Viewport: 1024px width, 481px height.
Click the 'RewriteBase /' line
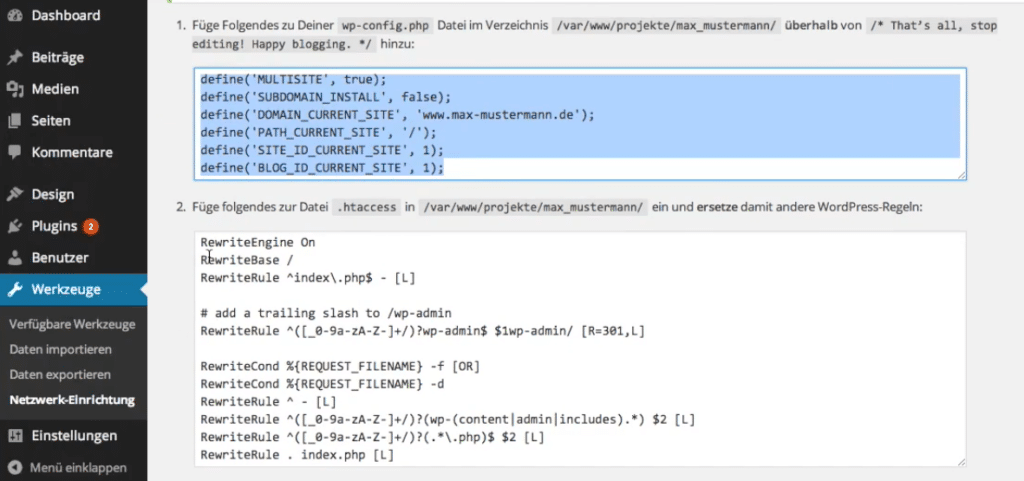point(247,260)
